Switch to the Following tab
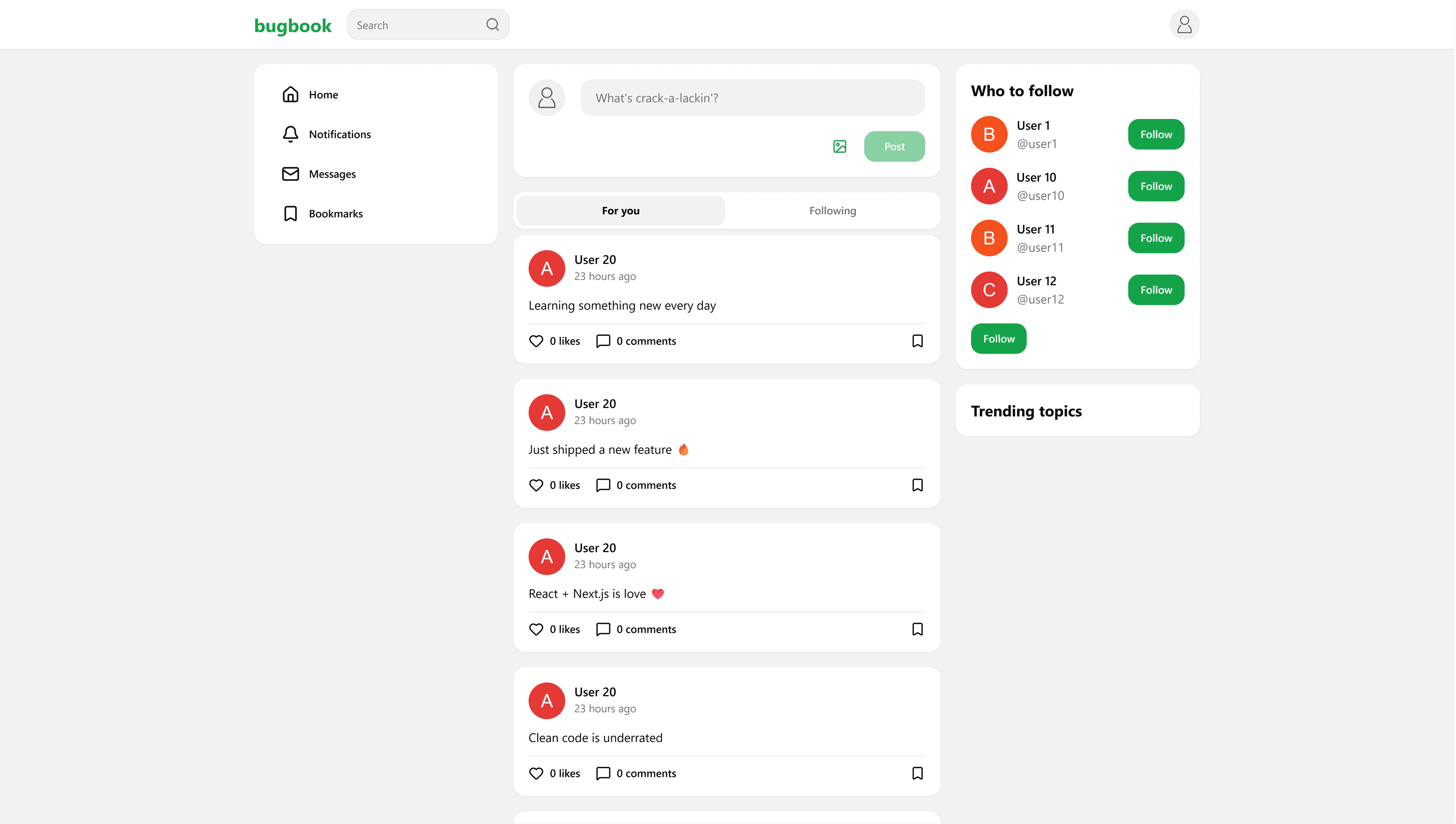Screen dimensions: 1456x824 click(x=832, y=210)
